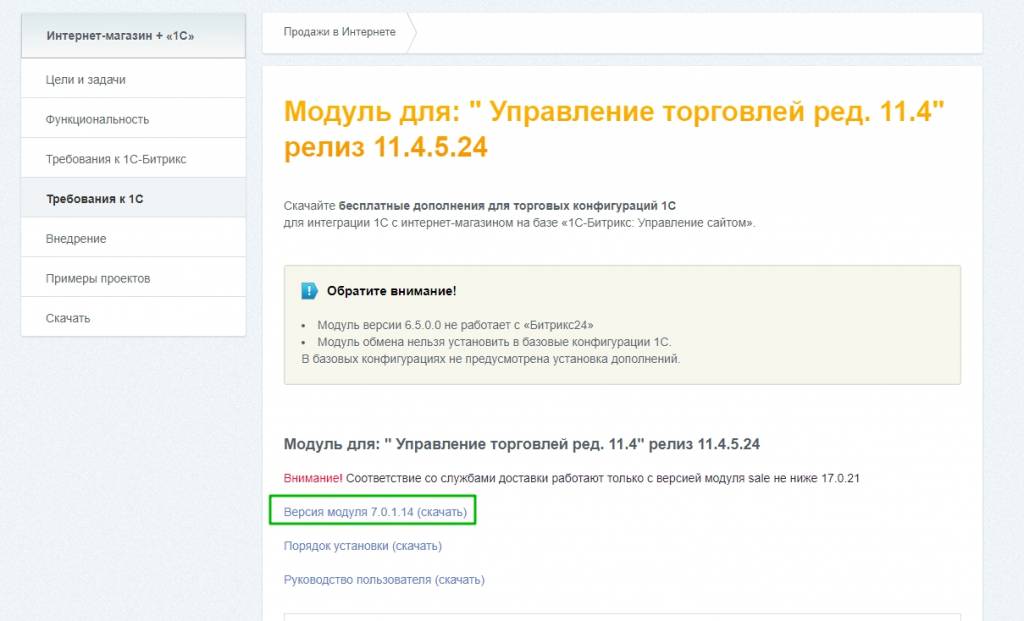Click «Скачать» in the sidebar menu
Screen dimensions: 1024x621
coord(133,319)
